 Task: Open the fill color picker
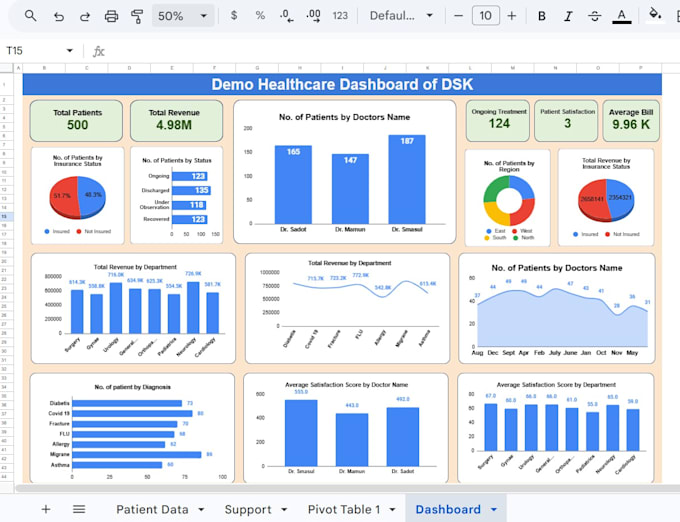pyautogui.click(x=655, y=15)
